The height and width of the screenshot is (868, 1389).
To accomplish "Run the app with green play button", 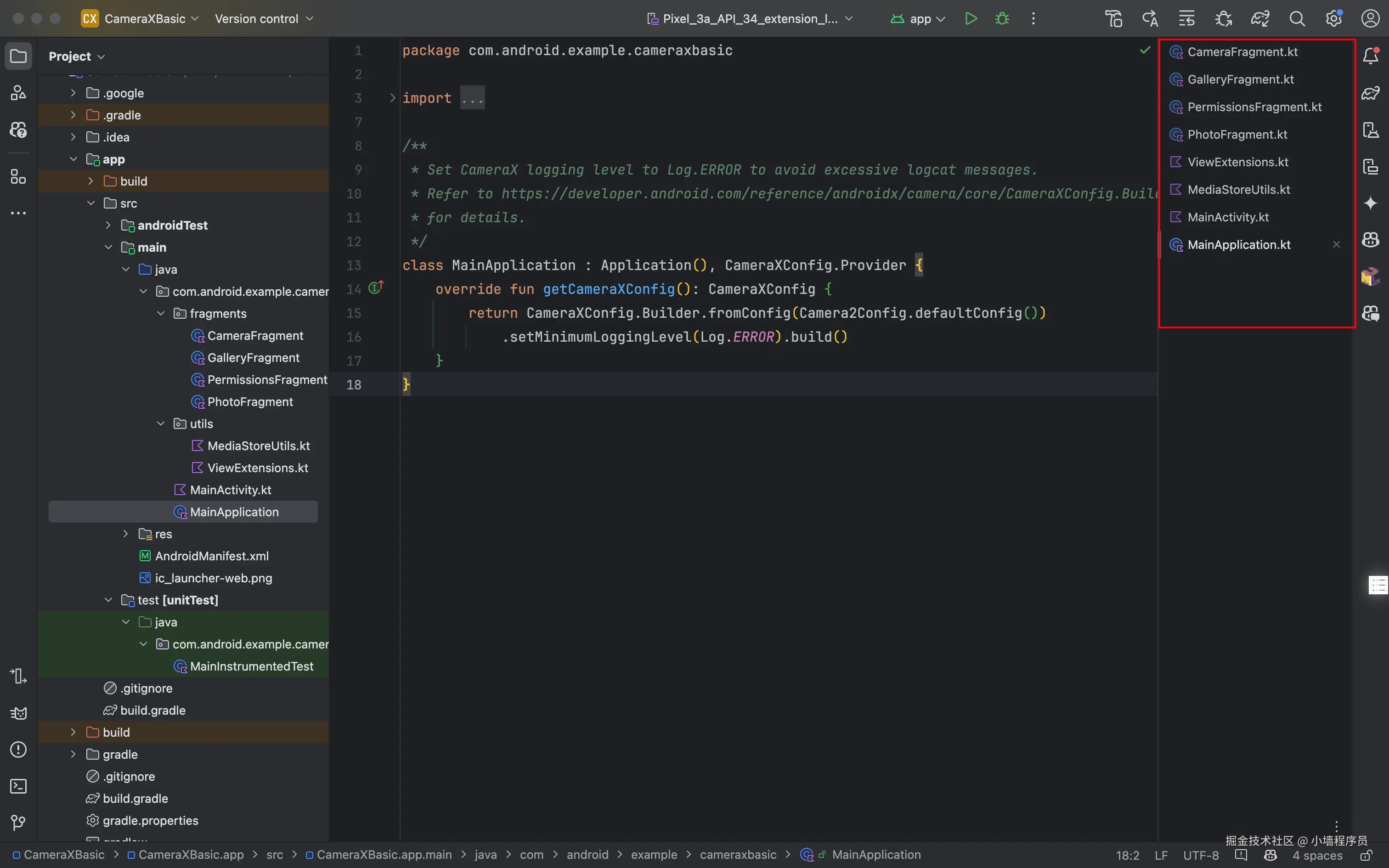I will tap(971, 19).
